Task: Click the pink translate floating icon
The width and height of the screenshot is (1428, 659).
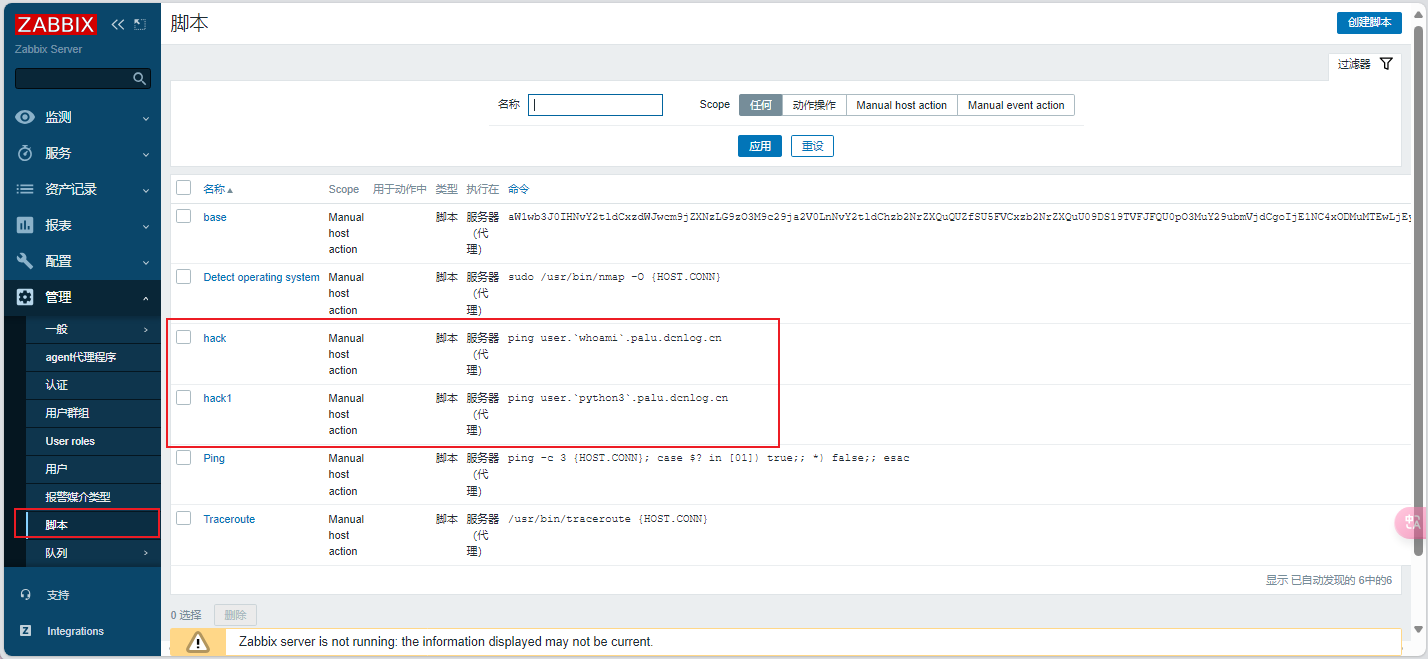Action: [x=1411, y=522]
